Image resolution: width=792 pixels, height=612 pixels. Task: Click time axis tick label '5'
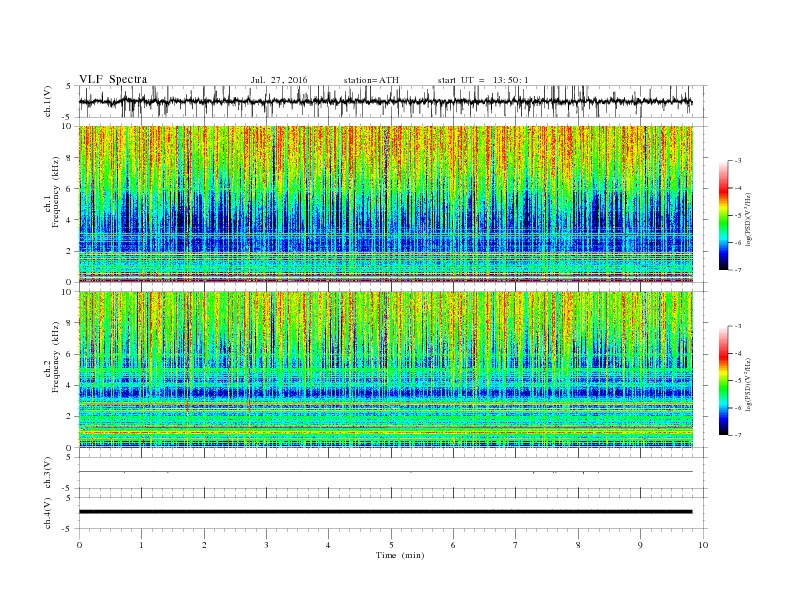click(x=391, y=545)
